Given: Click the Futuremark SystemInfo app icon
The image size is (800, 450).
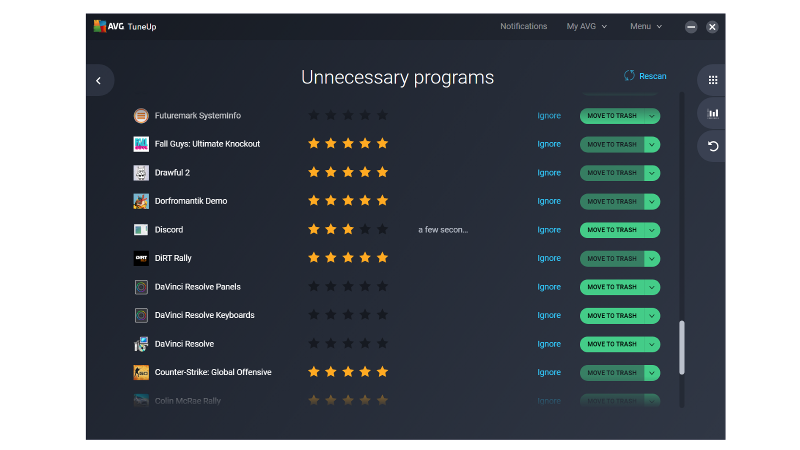Looking at the screenshot, I should [141, 116].
